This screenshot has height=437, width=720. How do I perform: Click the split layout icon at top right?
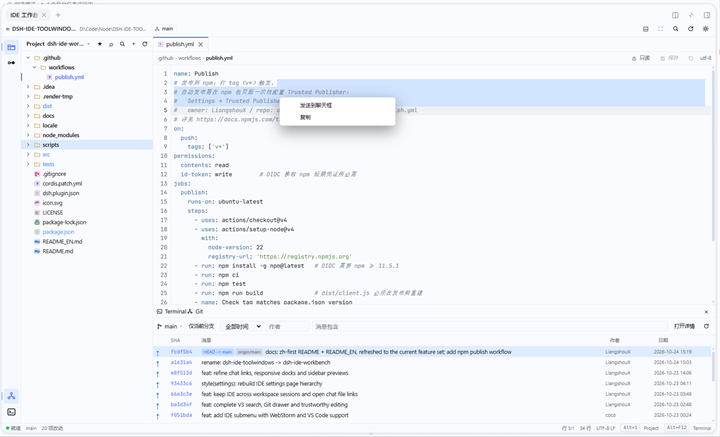click(675, 15)
